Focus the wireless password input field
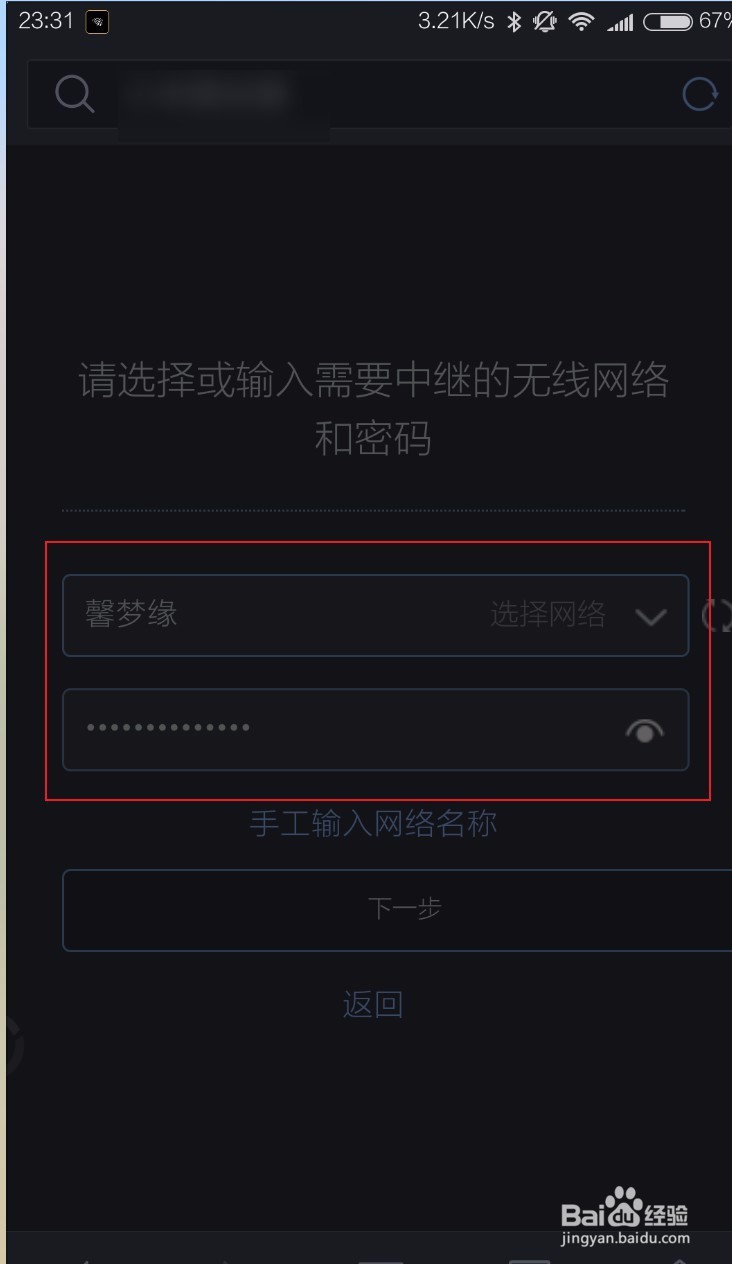732x1264 pixels. point(376,730)
